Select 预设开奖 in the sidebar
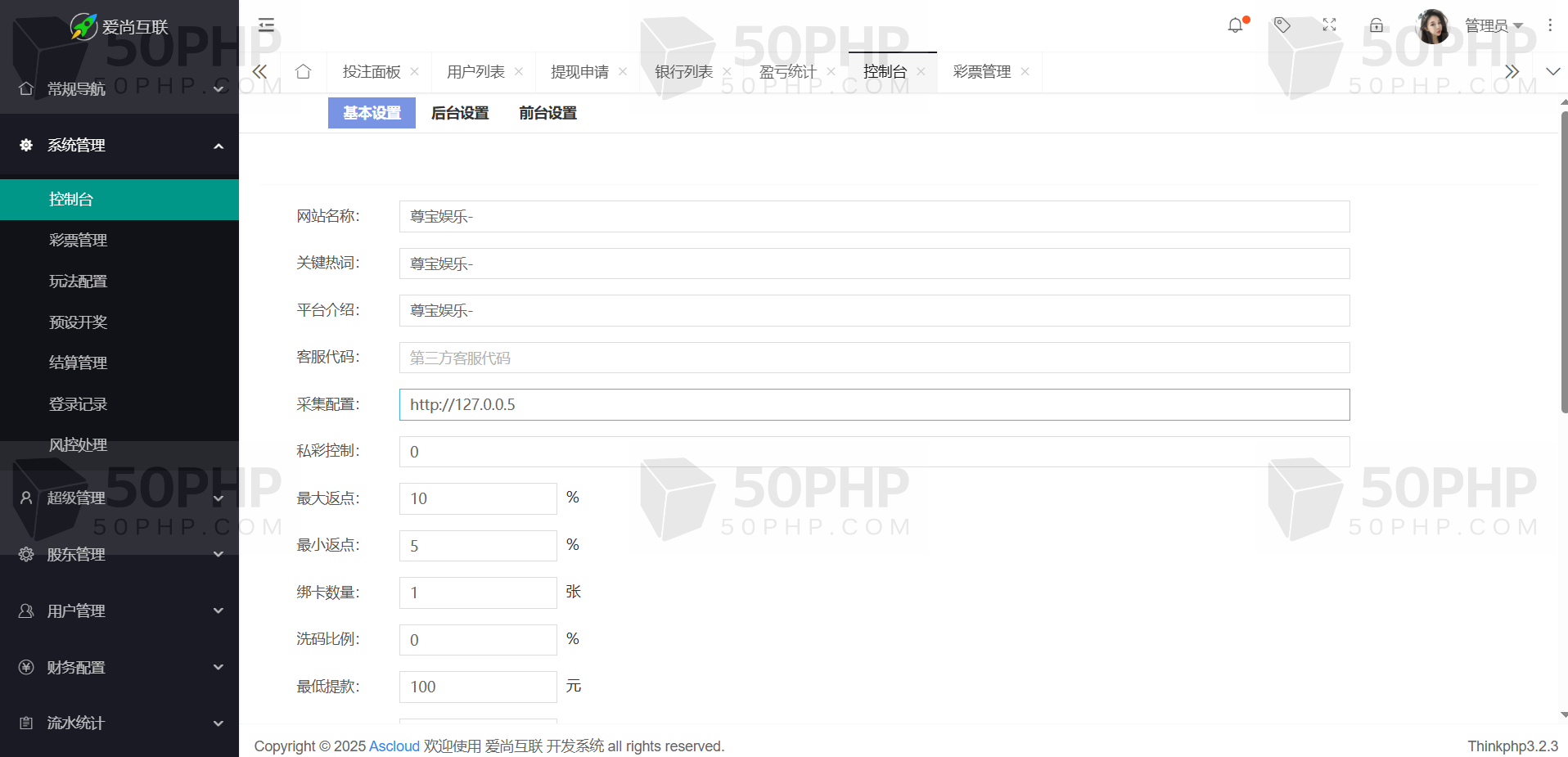1568x757 pixels. point(79,322)
